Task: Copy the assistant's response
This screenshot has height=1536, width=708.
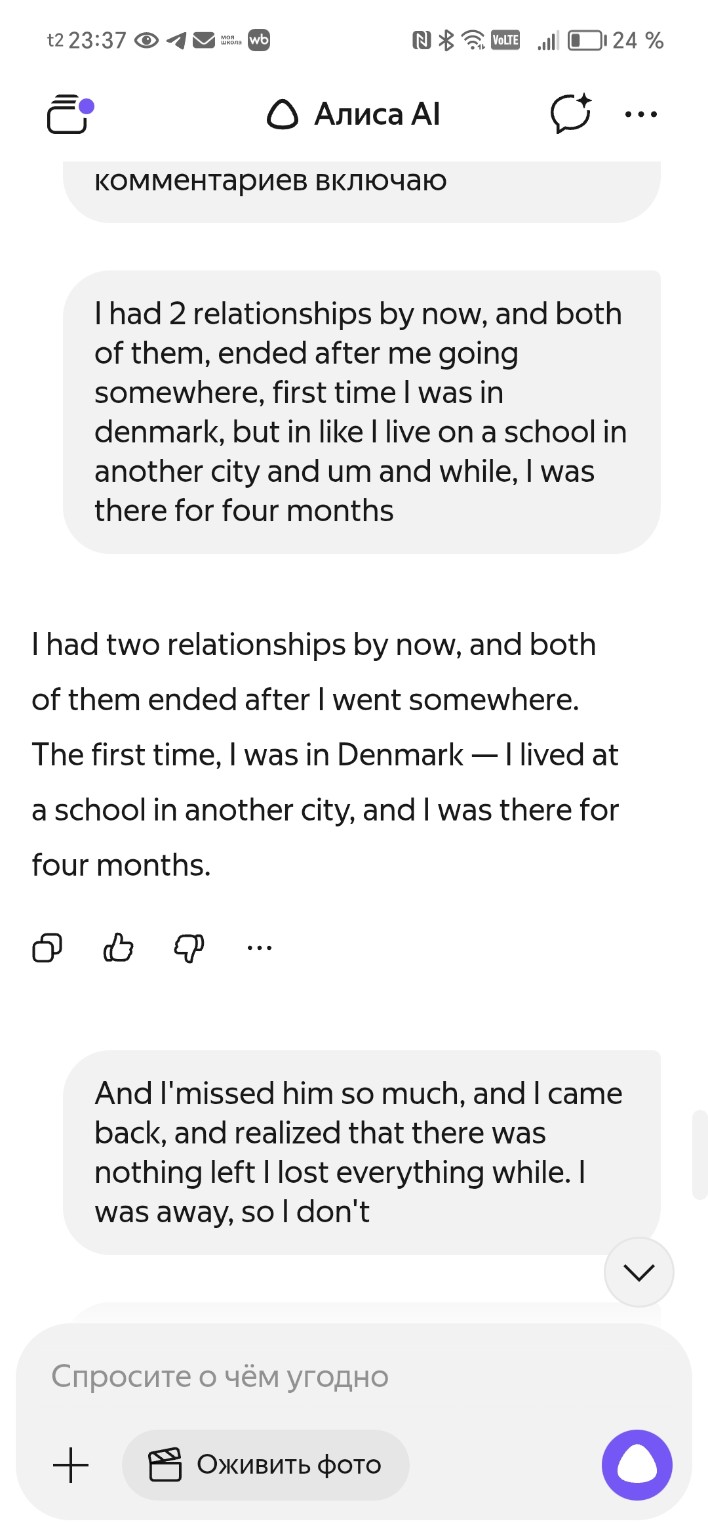Action: [x=47, y=947]
